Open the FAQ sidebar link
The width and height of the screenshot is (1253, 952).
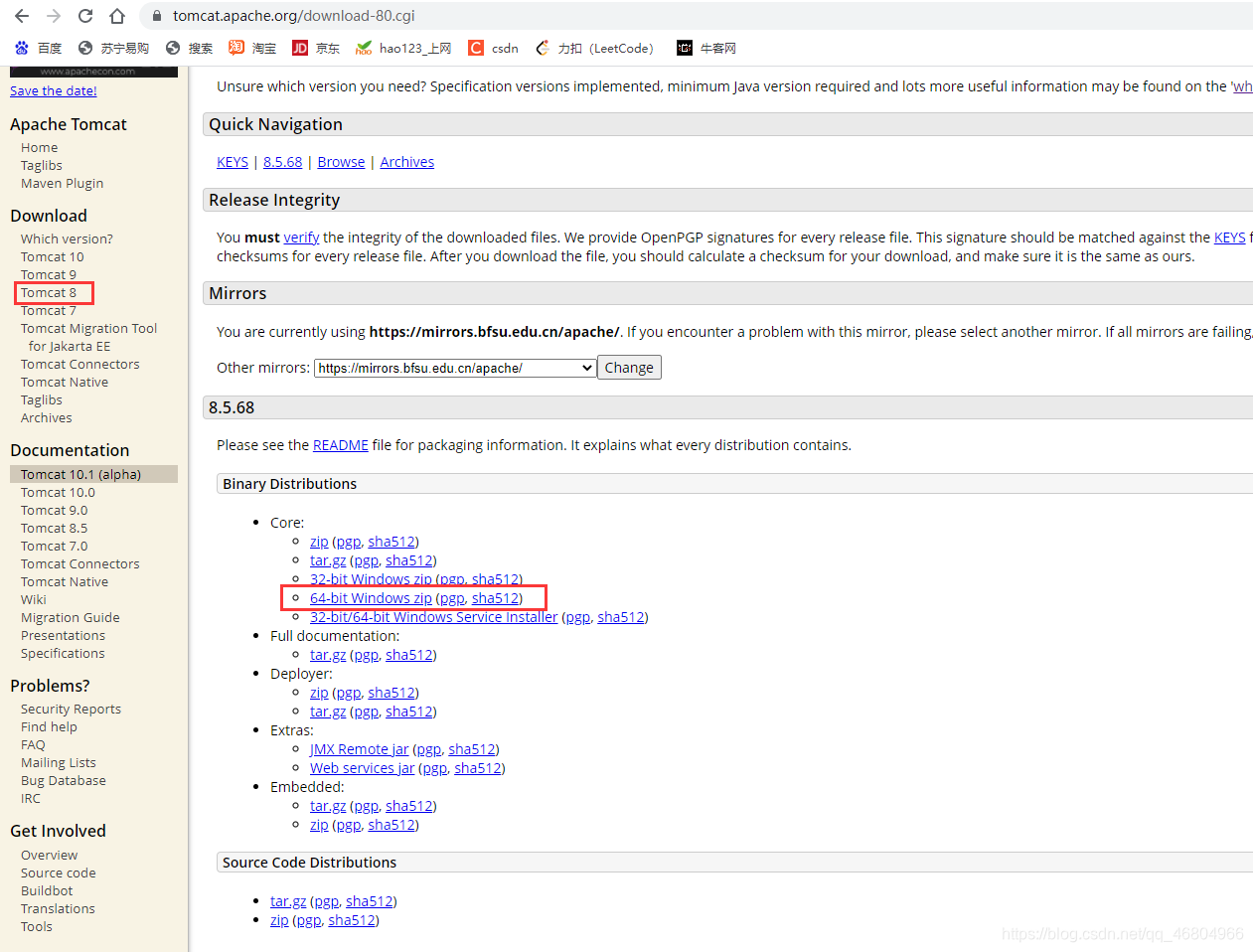point(33,744)
